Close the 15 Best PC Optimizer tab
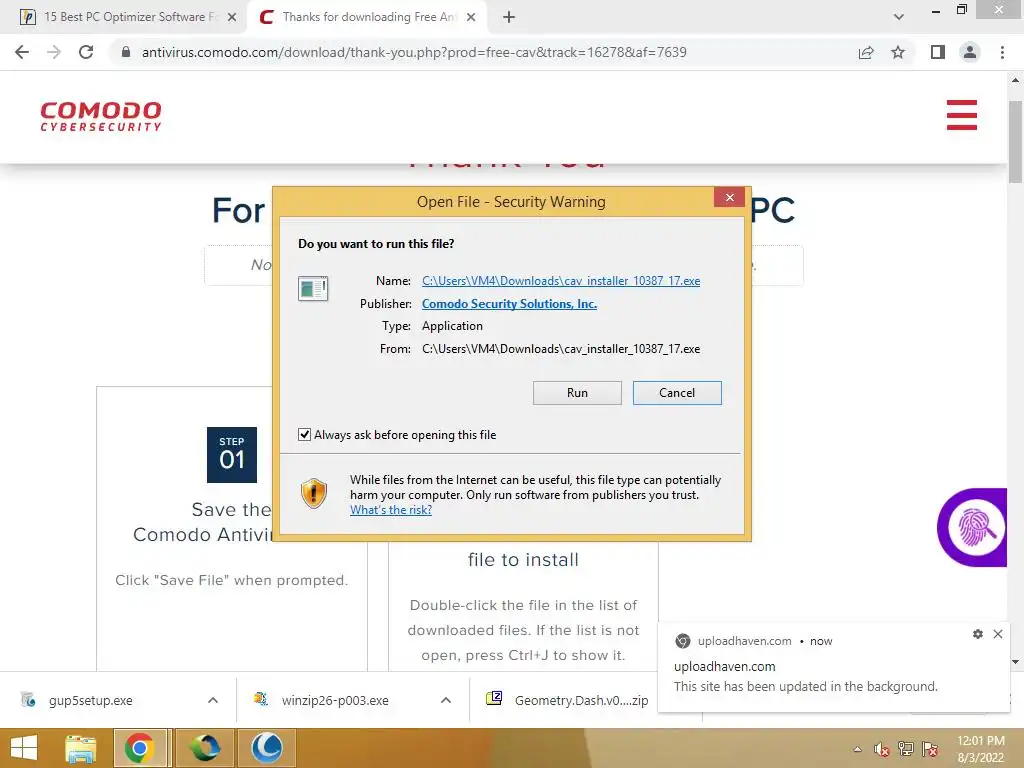This screenshot has height=768, width=1024. click(x=232, y=17)
